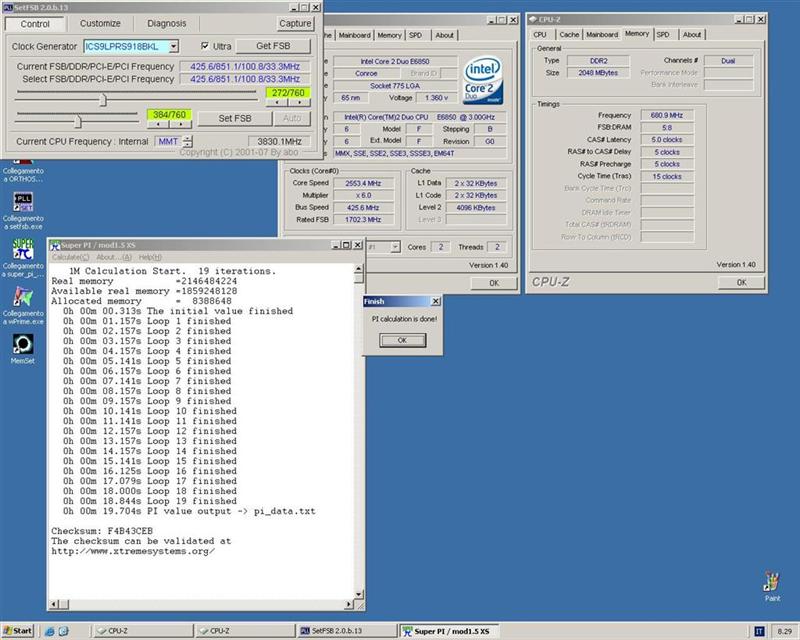Open the ORTHOS desktop shortcut
Screen dimensions: 800x640
pos(22,170)
